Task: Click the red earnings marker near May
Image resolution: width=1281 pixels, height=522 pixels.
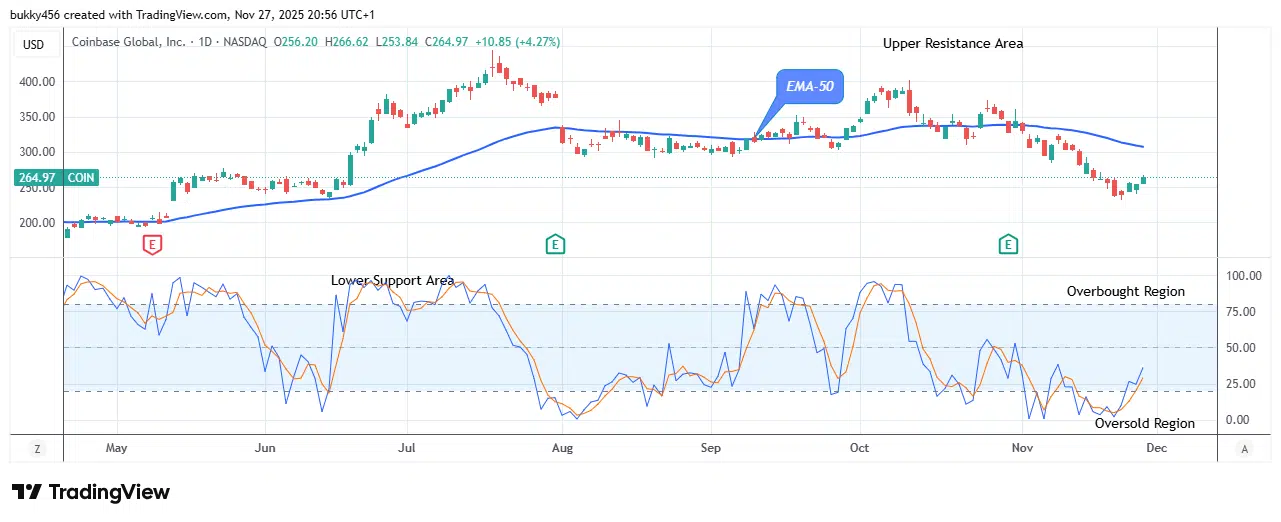Action: (x=152, y=243)
